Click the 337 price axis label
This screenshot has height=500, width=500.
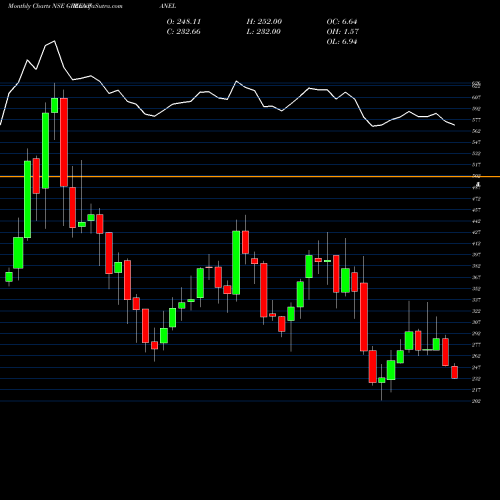tap(476, 300)
